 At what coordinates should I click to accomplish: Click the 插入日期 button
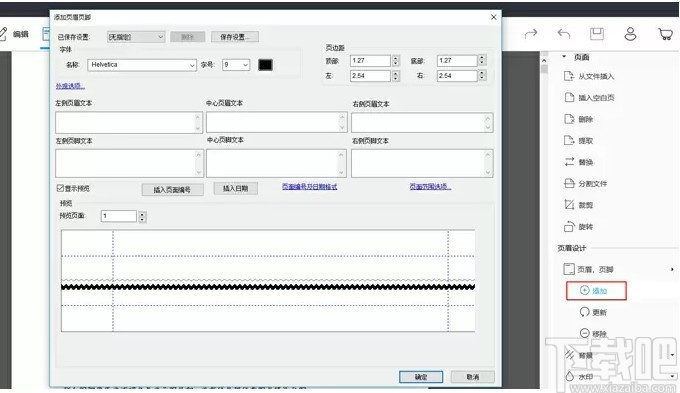coord(235,188)
